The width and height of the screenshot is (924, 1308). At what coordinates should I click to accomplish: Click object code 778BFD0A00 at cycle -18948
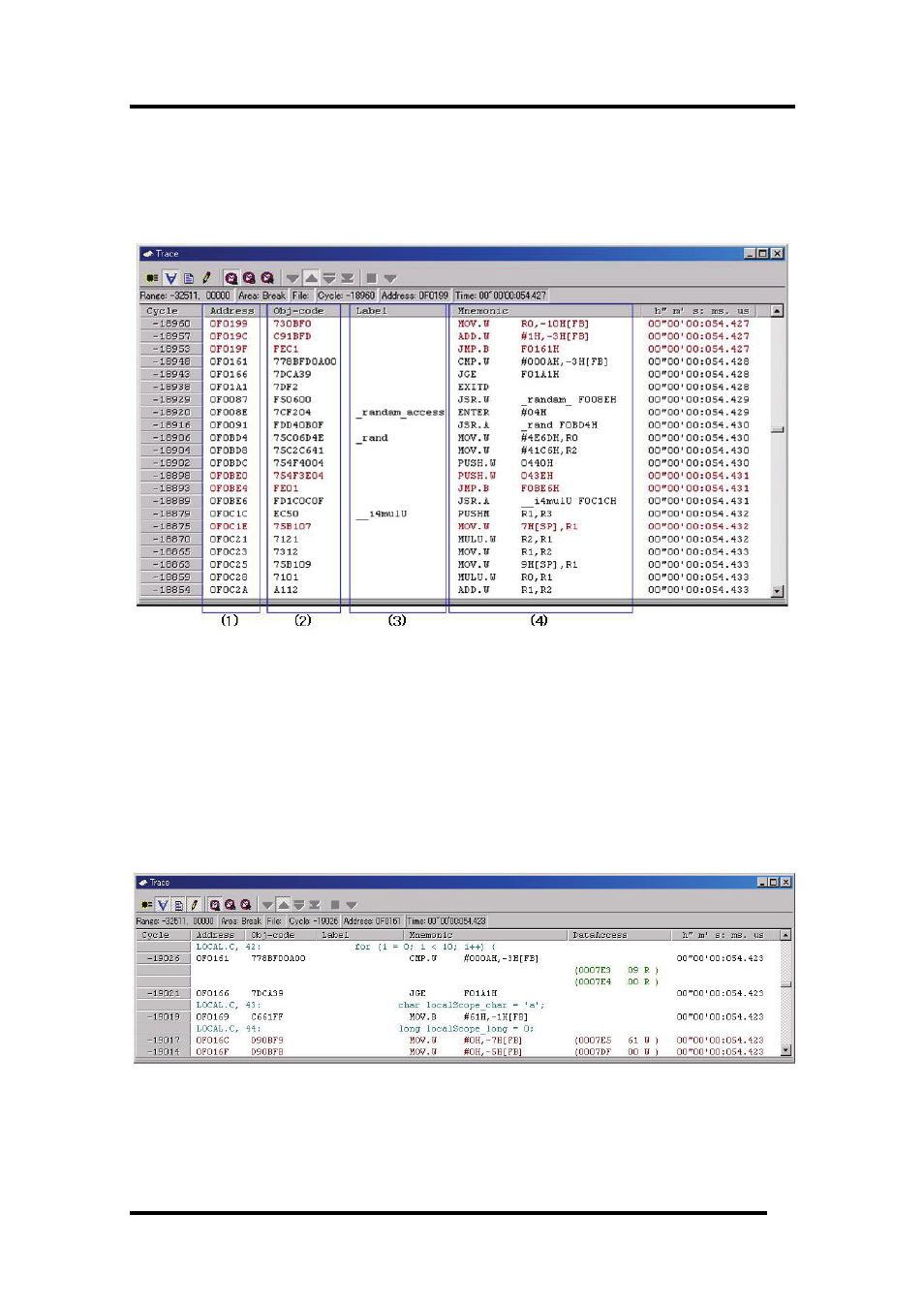[x=305, y=361]
